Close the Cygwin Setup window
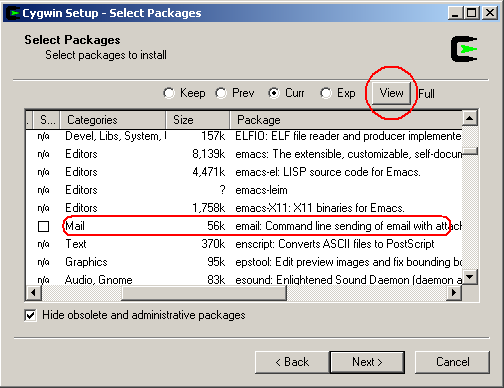The height and width of the screenshot is (388, 504). click(490, 13)
